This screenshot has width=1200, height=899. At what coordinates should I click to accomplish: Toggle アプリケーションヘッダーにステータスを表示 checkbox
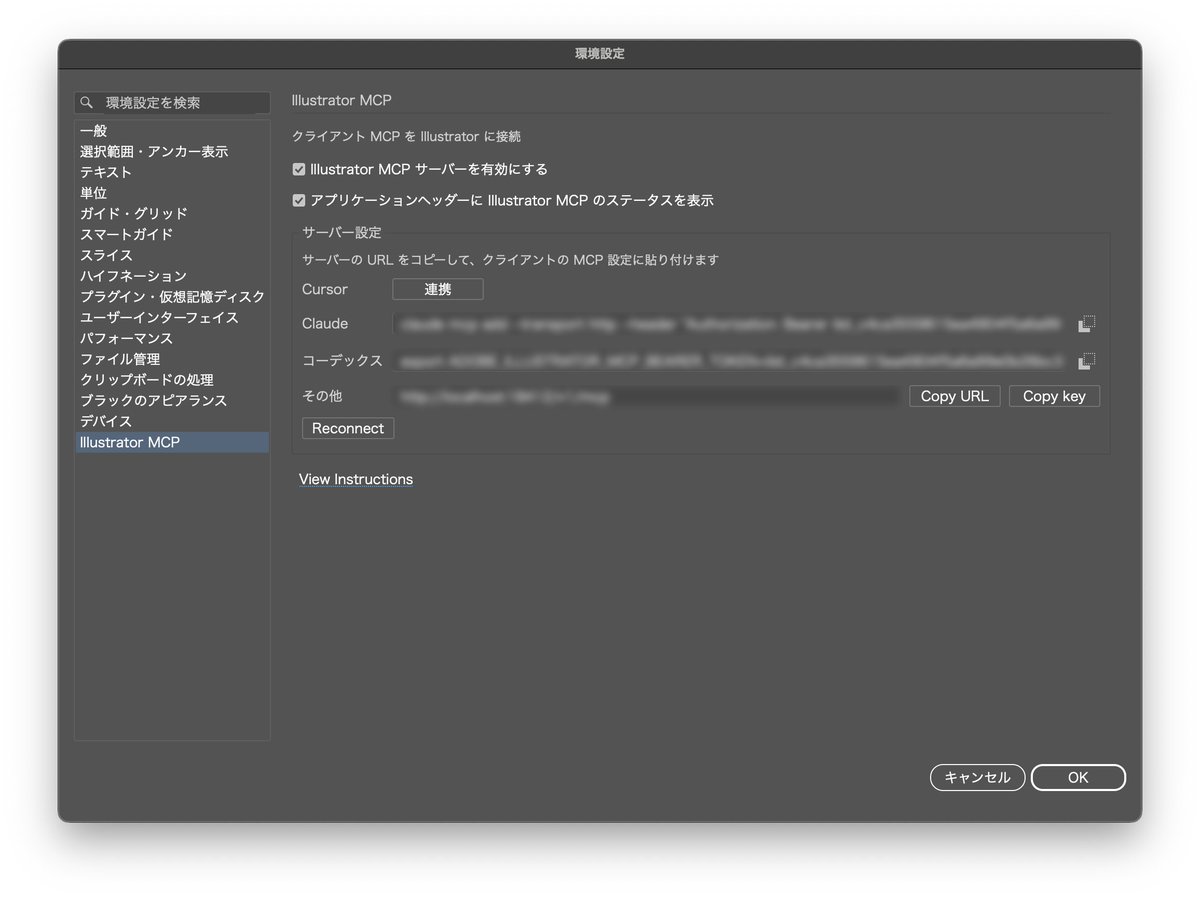tap(298, 201)
